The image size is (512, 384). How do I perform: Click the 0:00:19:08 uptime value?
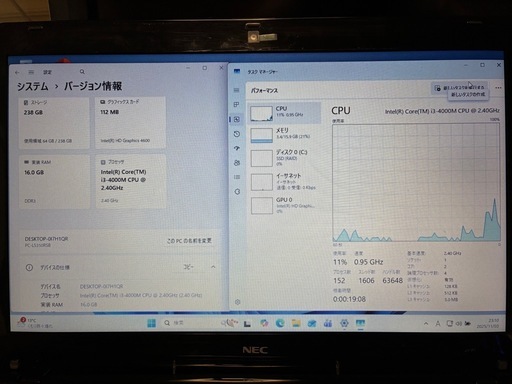click(349, 299)
